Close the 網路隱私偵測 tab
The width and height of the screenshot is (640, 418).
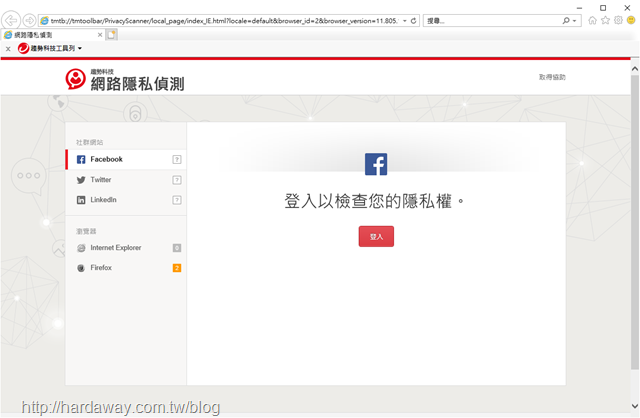coord(100,35)
